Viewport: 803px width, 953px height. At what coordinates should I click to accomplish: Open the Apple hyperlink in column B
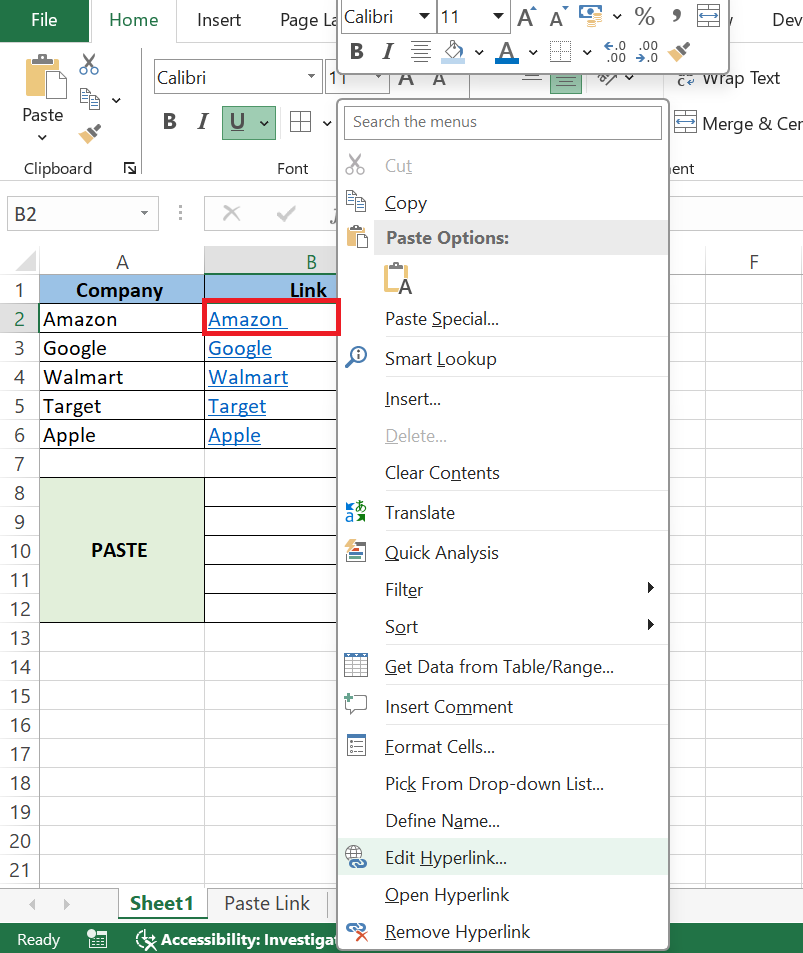(234, 436)
